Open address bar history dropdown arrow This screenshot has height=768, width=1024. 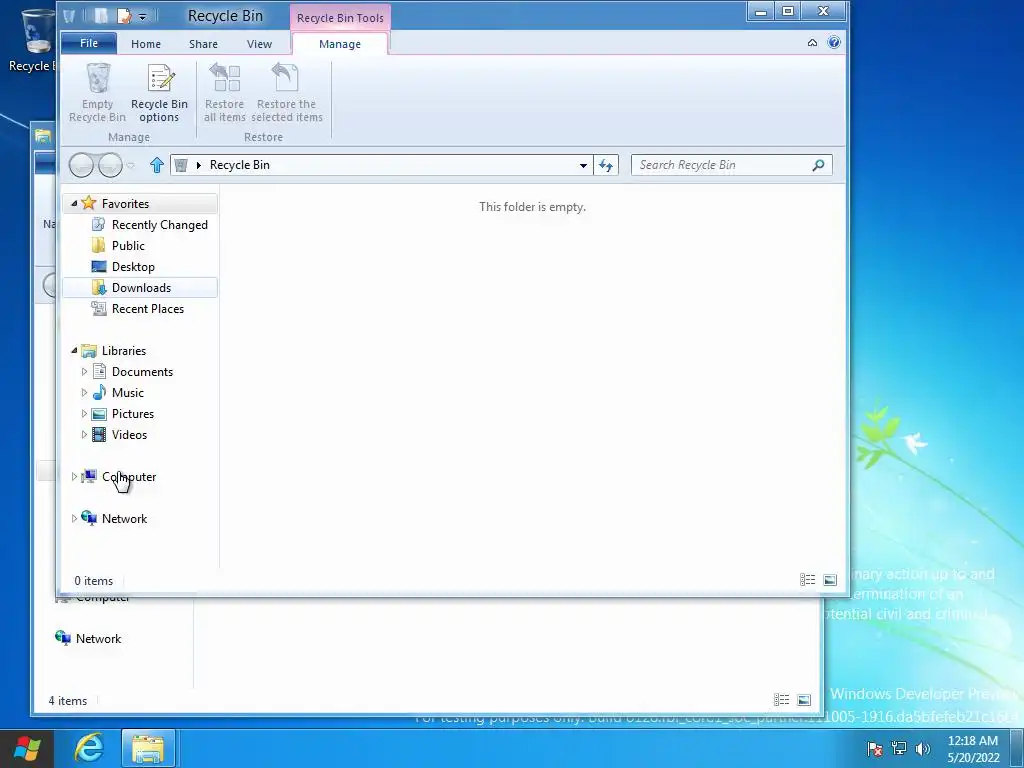coord(583,166)
